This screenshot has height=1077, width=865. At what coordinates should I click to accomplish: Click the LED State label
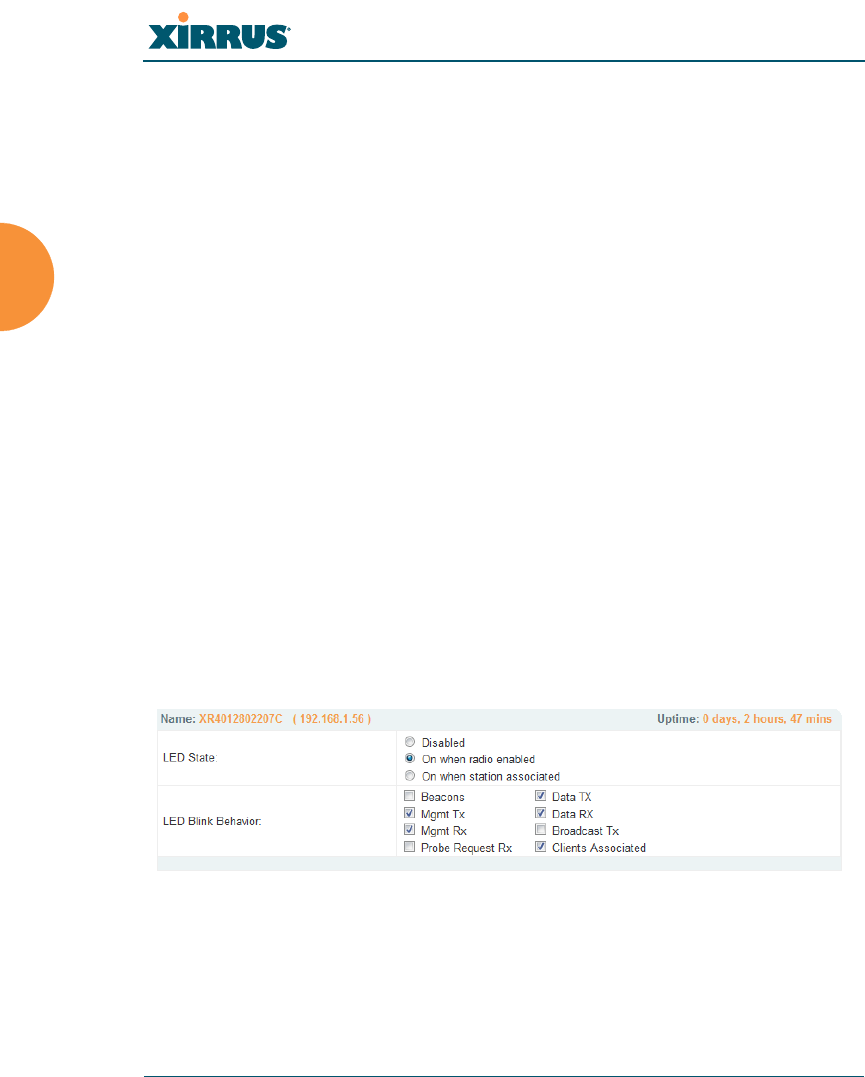[190, 758]
